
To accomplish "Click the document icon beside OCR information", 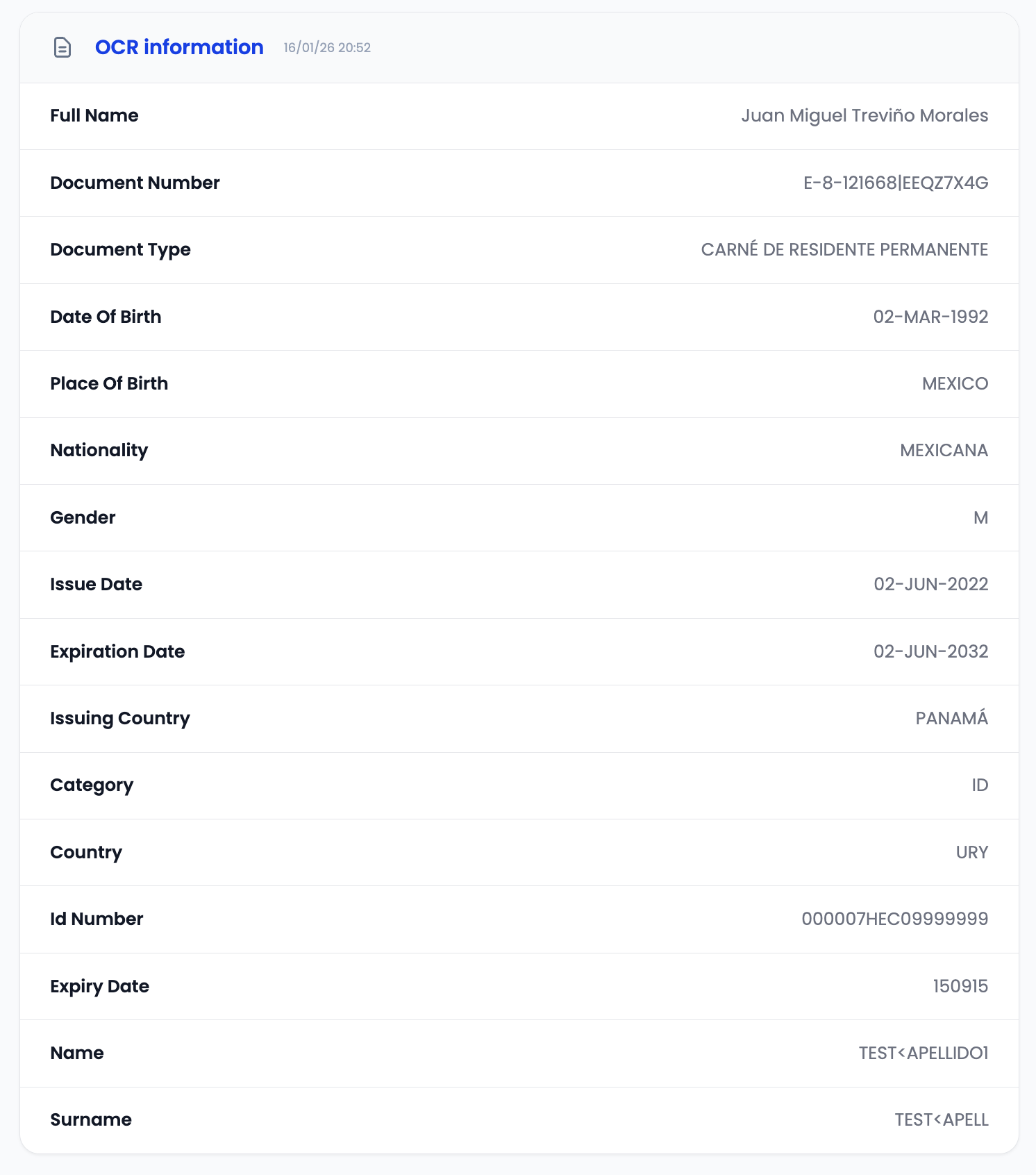I will coord(62,47).
